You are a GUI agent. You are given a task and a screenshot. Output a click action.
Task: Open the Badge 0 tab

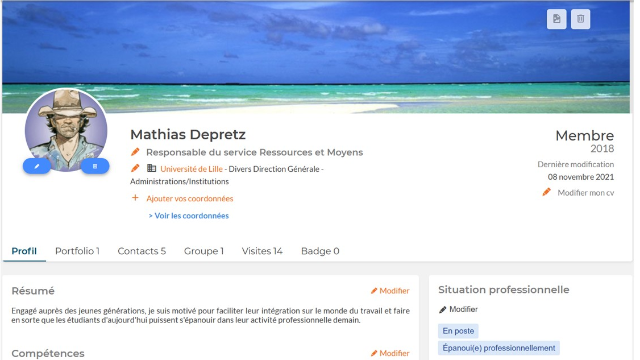pyautogui.click(x=320, y=251)
